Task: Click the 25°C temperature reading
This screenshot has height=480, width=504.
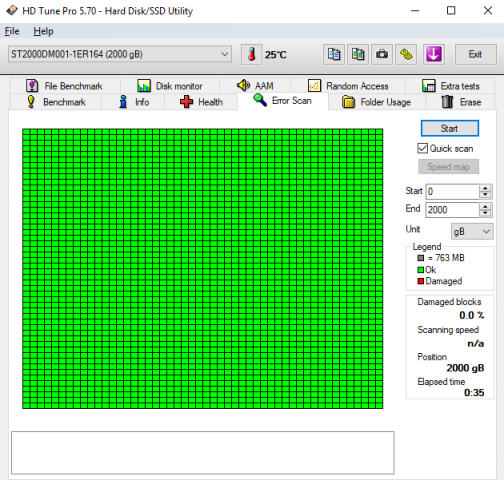Action: [276, 55]
